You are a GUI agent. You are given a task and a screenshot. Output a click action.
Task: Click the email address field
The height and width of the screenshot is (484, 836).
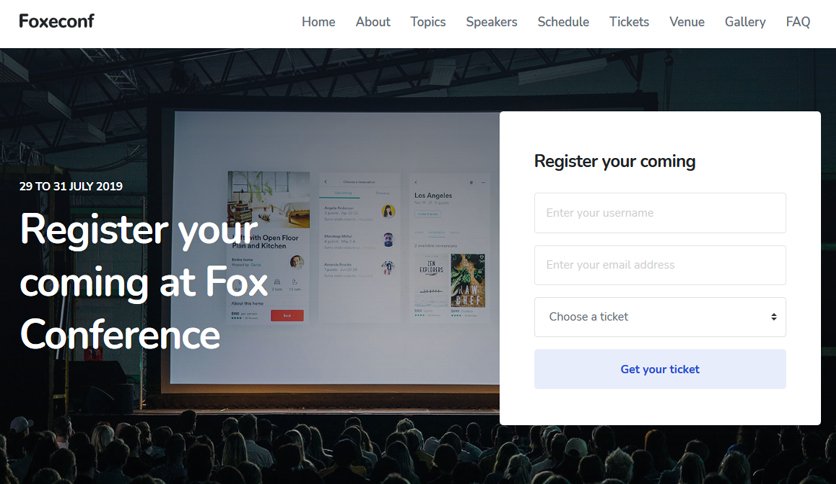pos(660,265)
